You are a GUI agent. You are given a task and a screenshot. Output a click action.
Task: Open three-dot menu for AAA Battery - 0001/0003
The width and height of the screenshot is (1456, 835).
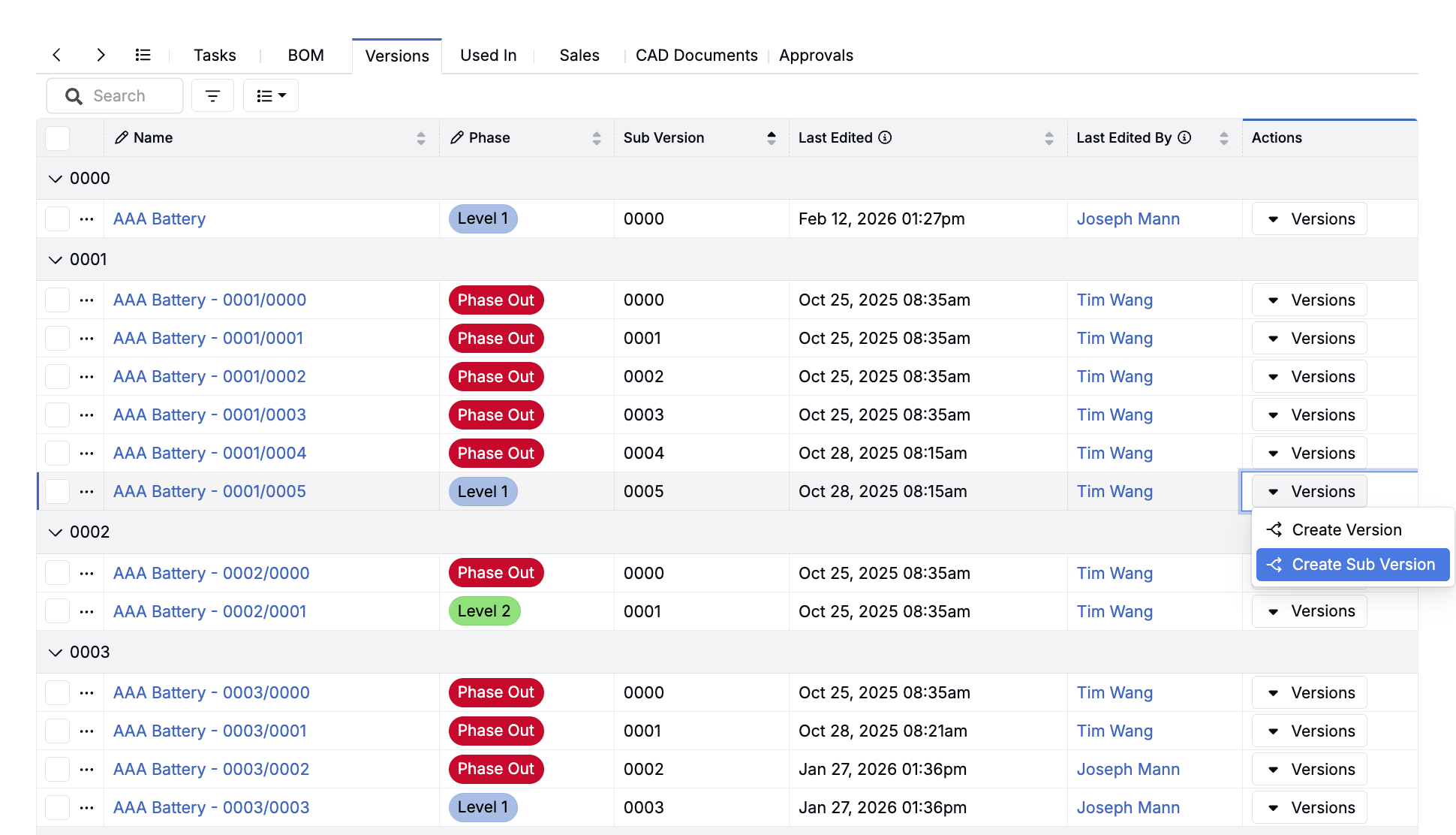pyautogui.click(x=87, y=415)
